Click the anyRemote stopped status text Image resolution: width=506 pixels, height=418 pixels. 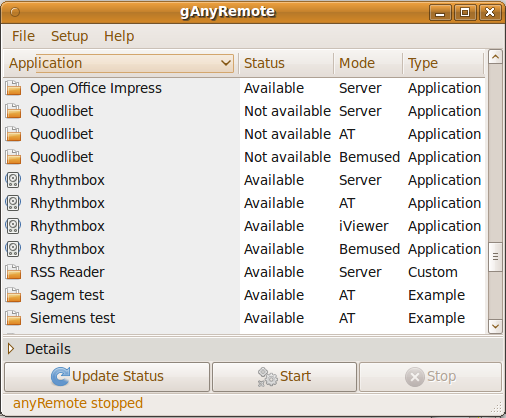pos(78,403)
